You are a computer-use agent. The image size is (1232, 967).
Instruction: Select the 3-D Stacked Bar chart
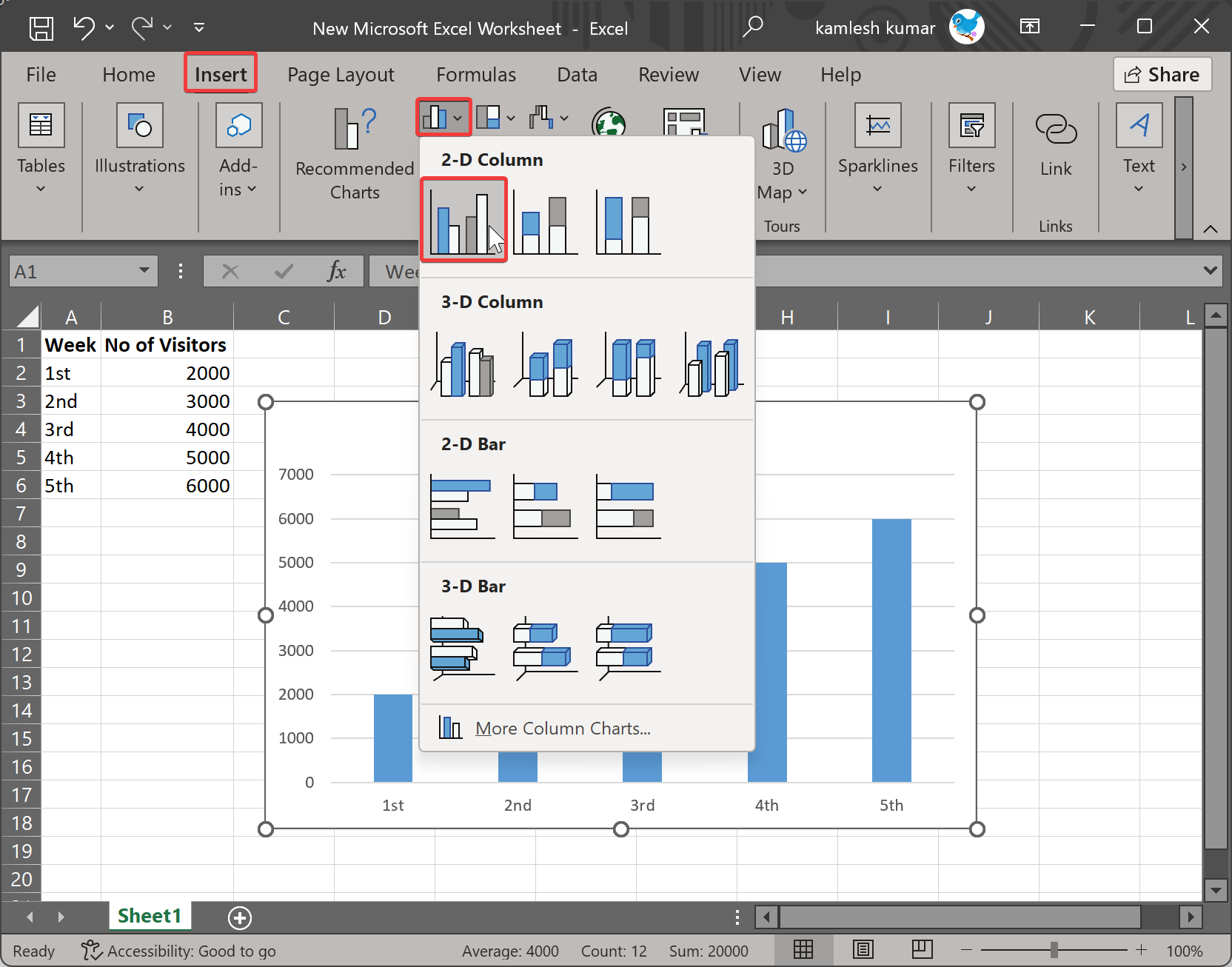coord(546,649)
